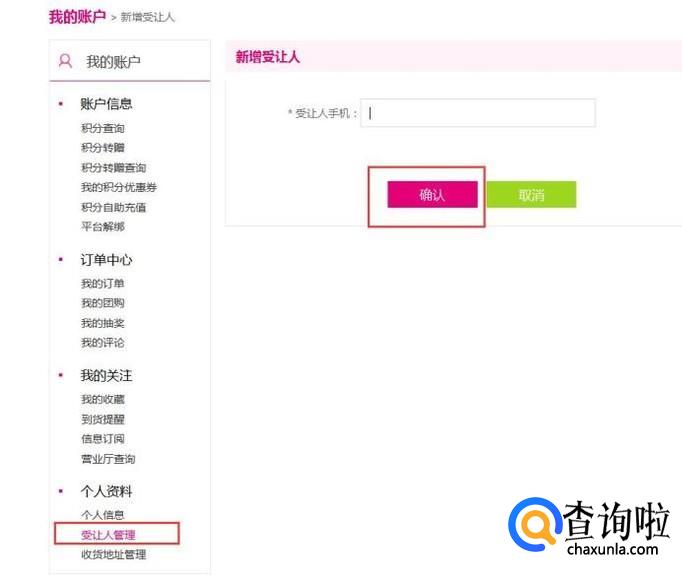The width and height of the screenshot is (682, 580).
Task: Open 积分自助充值 link
Action: (x=113, y=207)
